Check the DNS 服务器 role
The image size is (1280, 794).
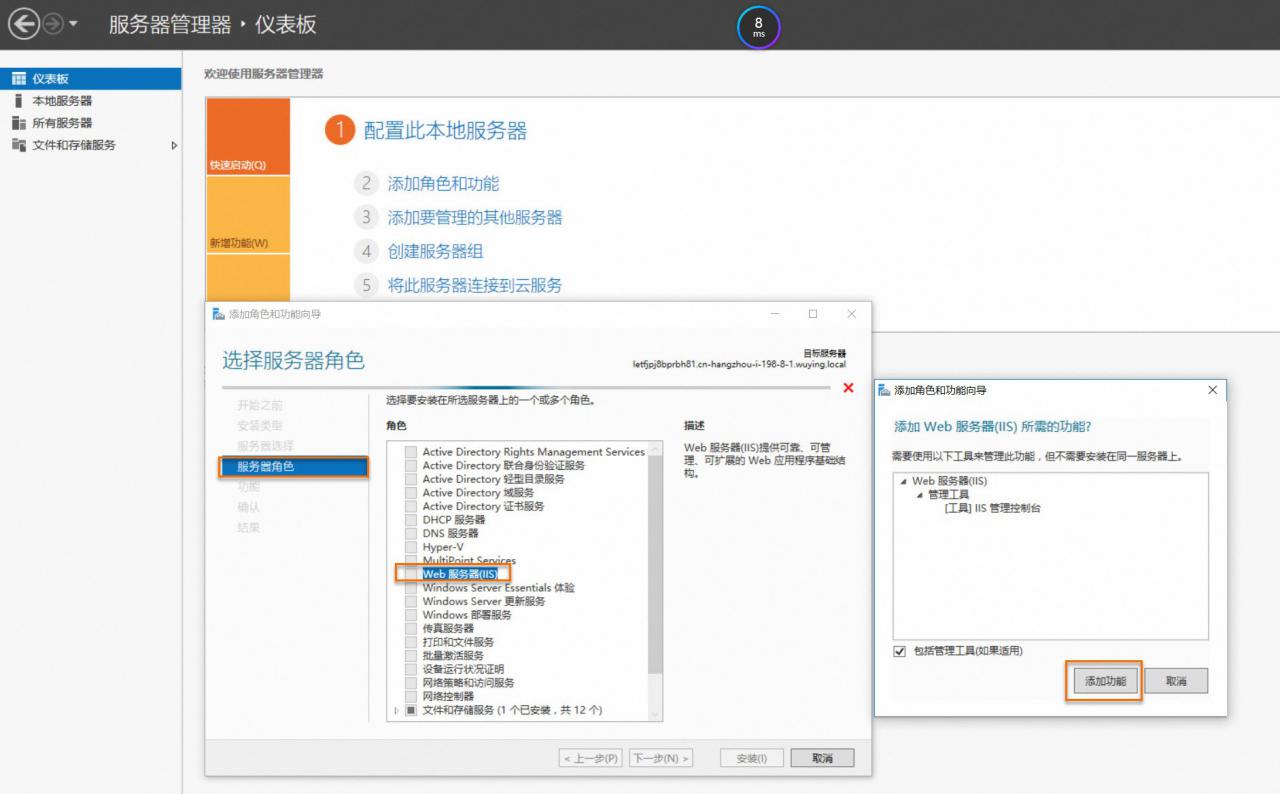tap(411, 533)
